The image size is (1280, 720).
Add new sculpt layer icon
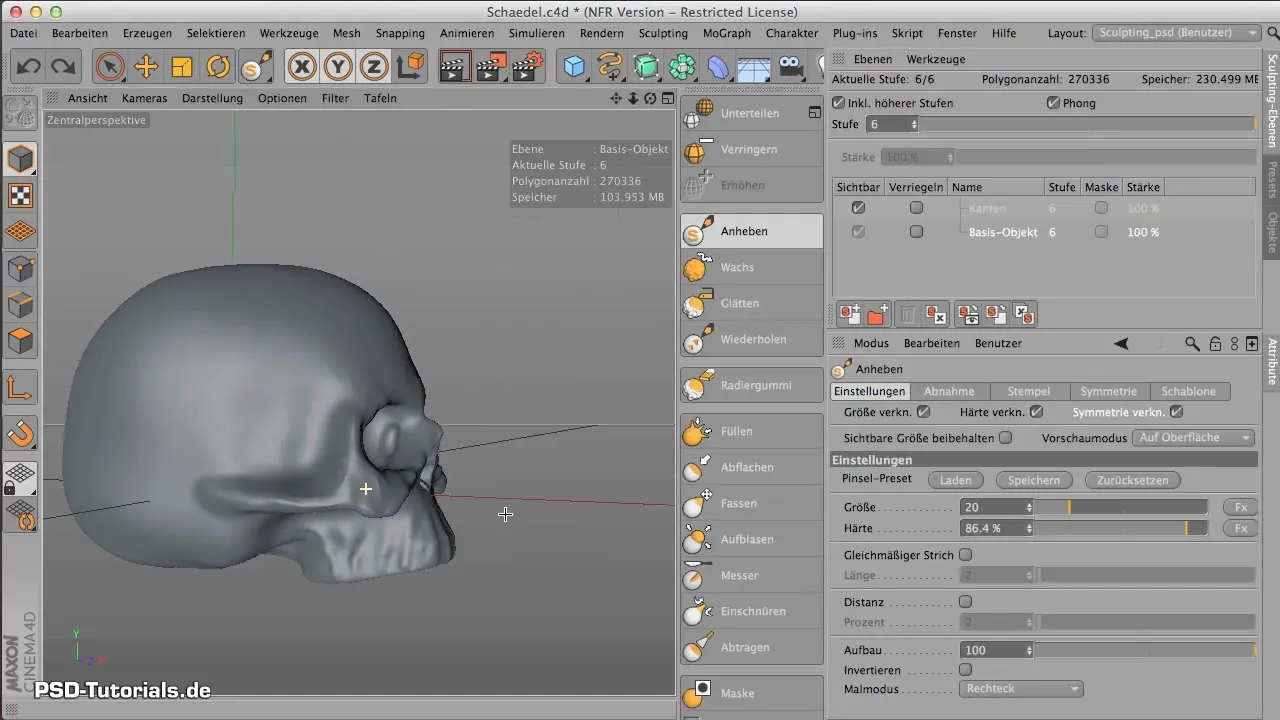pos(850,315)
